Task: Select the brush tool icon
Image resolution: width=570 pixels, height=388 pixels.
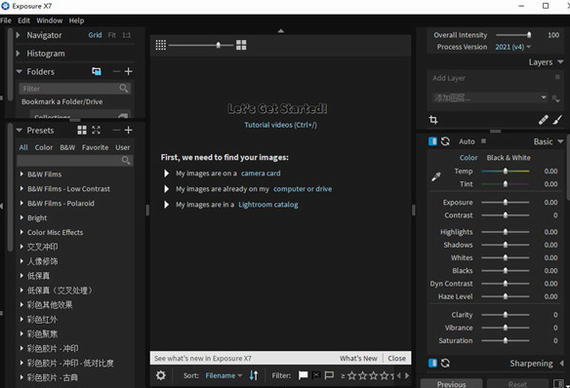Action: [558, 120]
